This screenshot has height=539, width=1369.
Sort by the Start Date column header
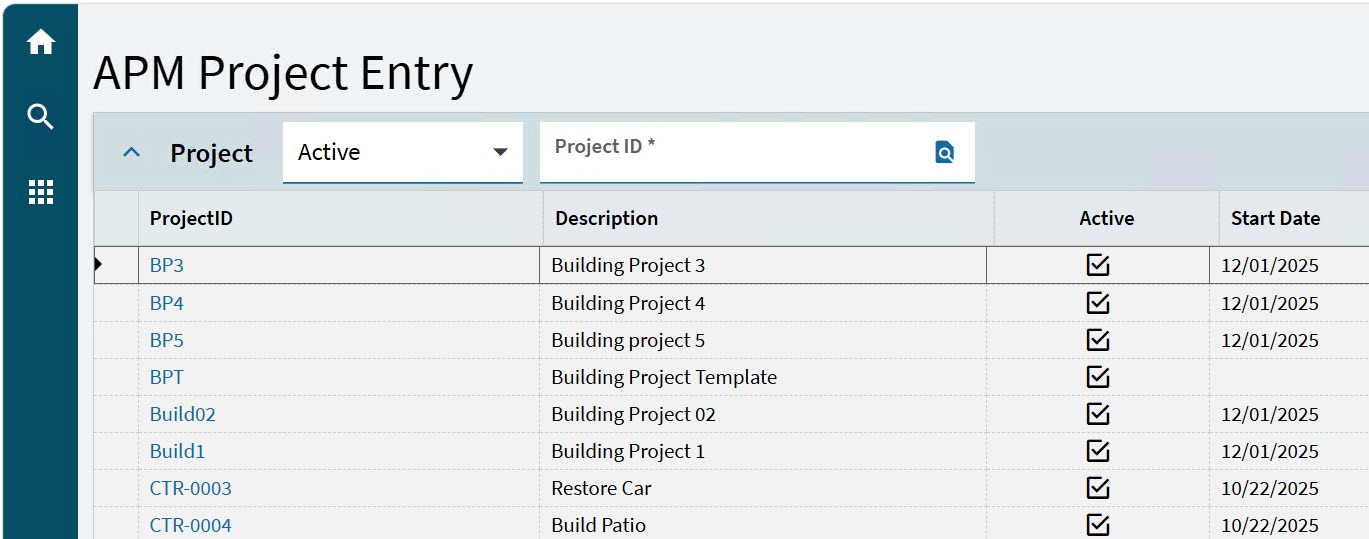1294,218
